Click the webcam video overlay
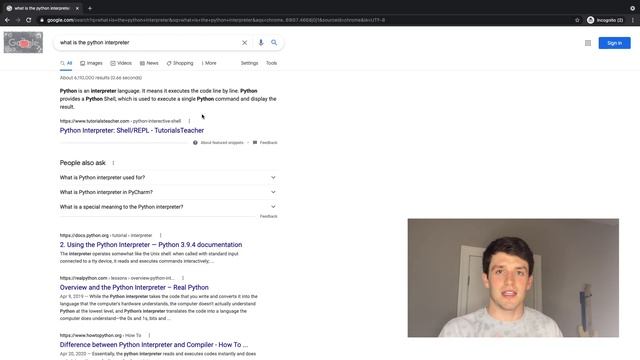The height and width of the screenshot is (360, 640). (513, 278)
